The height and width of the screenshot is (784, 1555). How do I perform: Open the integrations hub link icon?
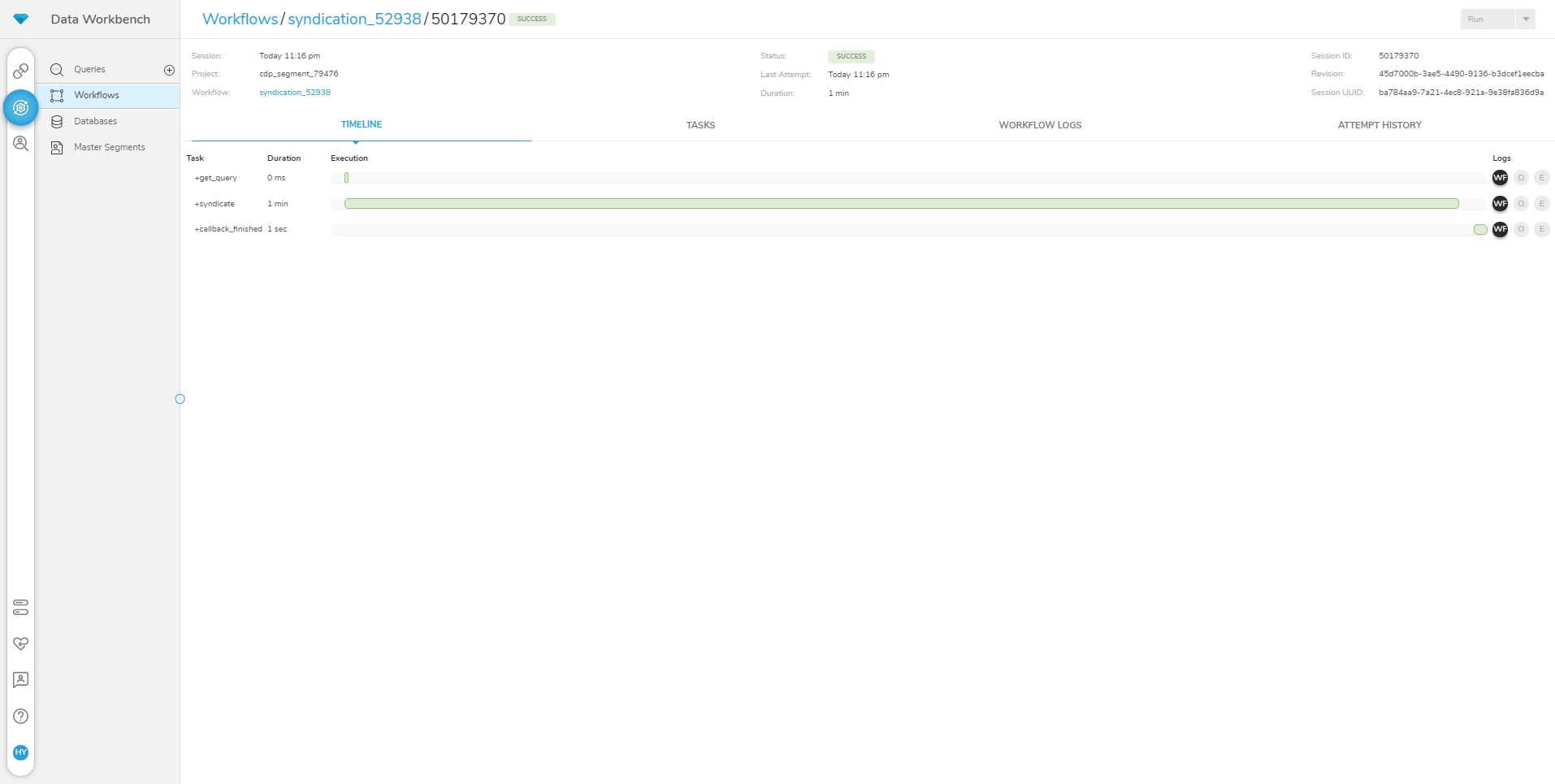[x=21, y=71]
